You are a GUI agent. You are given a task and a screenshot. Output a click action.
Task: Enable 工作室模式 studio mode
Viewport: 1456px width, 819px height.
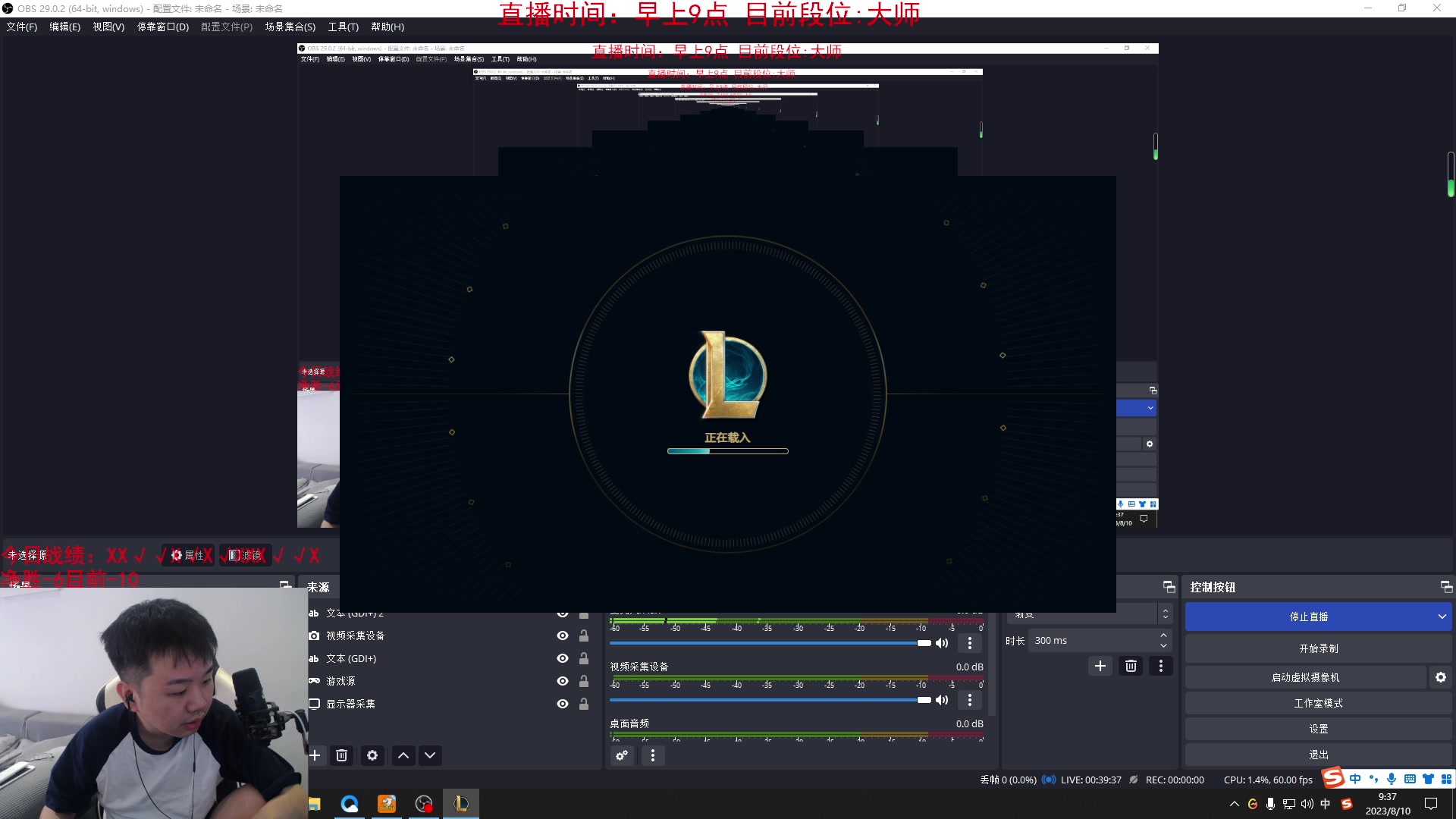tap(1319, 703)
